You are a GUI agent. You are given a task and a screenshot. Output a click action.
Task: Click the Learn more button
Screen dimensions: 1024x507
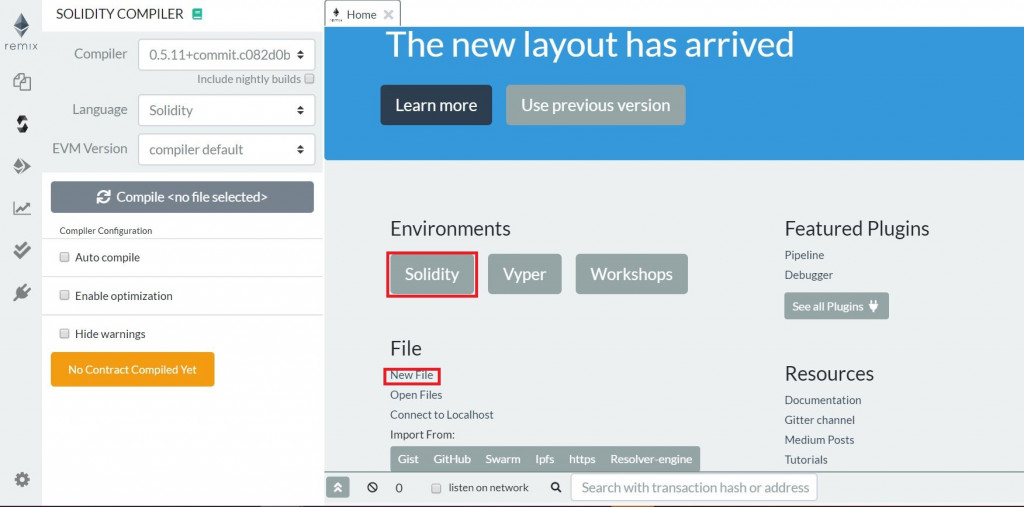pos(436,105)
